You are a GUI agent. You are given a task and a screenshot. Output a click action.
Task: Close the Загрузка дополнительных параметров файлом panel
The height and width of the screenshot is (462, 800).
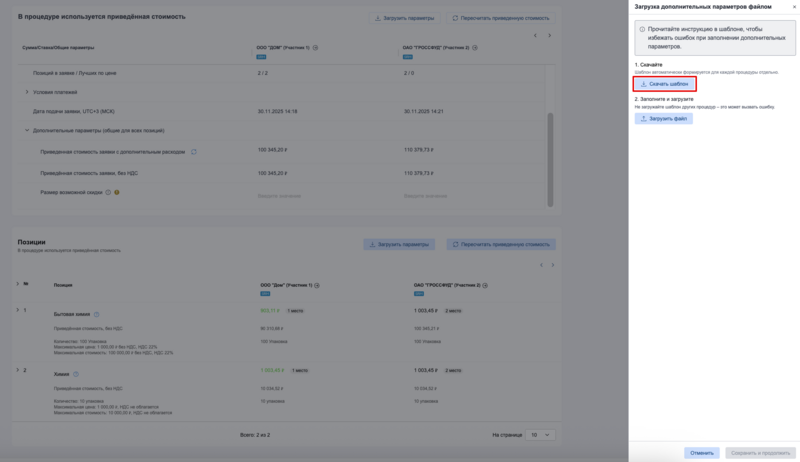(x=794, y=7)
